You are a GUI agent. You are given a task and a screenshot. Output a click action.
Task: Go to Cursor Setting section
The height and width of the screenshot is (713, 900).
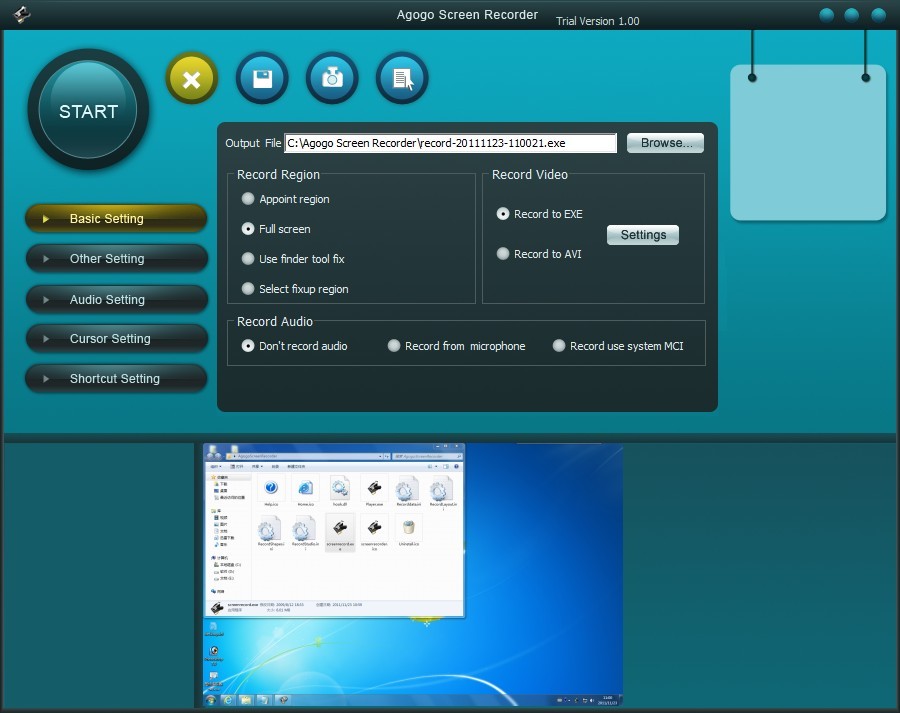(116, 339)
